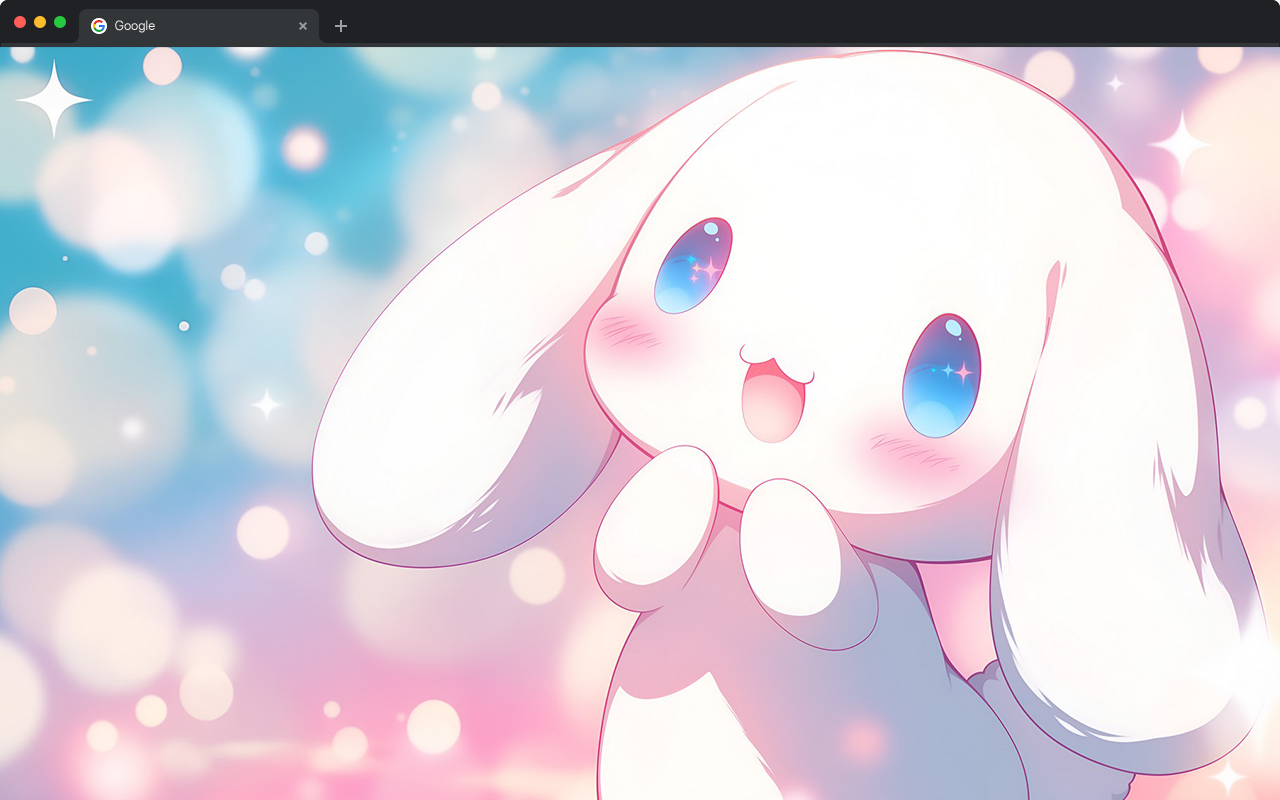Open a new tab with plus button
1280x800 pixels.
341,26
